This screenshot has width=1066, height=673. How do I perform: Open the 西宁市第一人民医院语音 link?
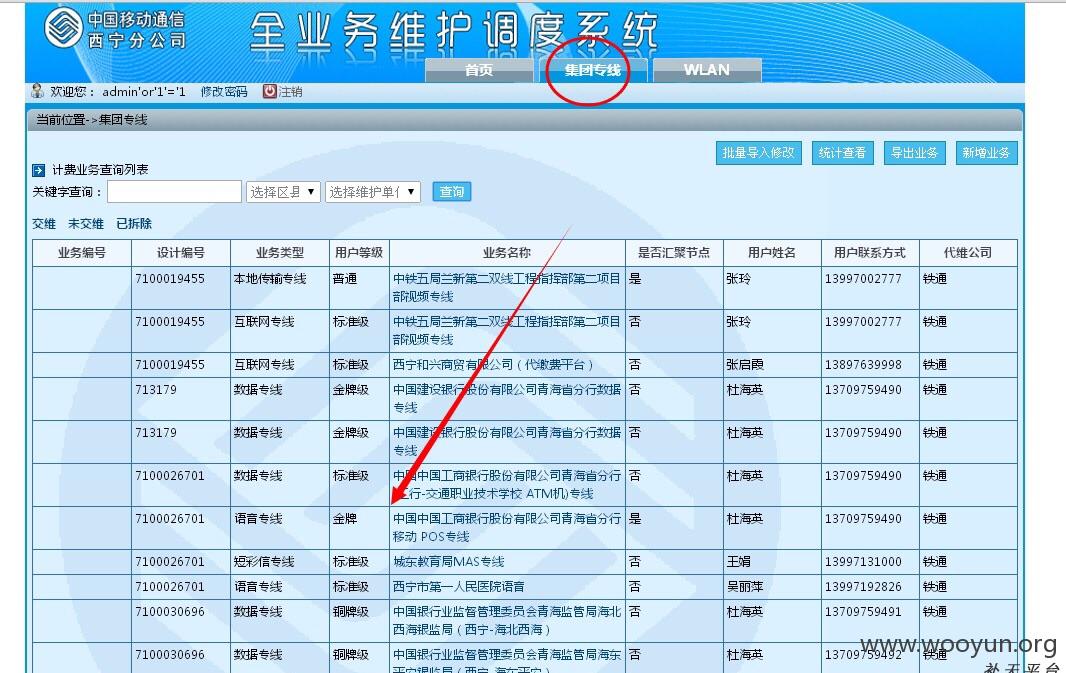click(459, 587)
